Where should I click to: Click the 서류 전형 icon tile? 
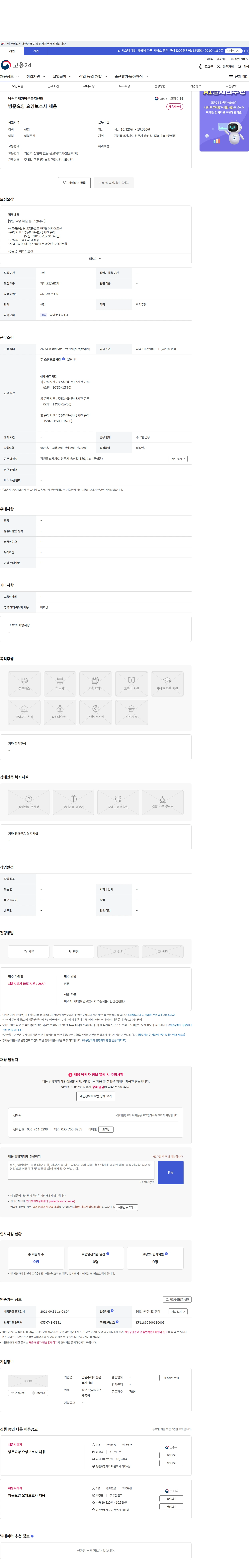coord(29,951)
